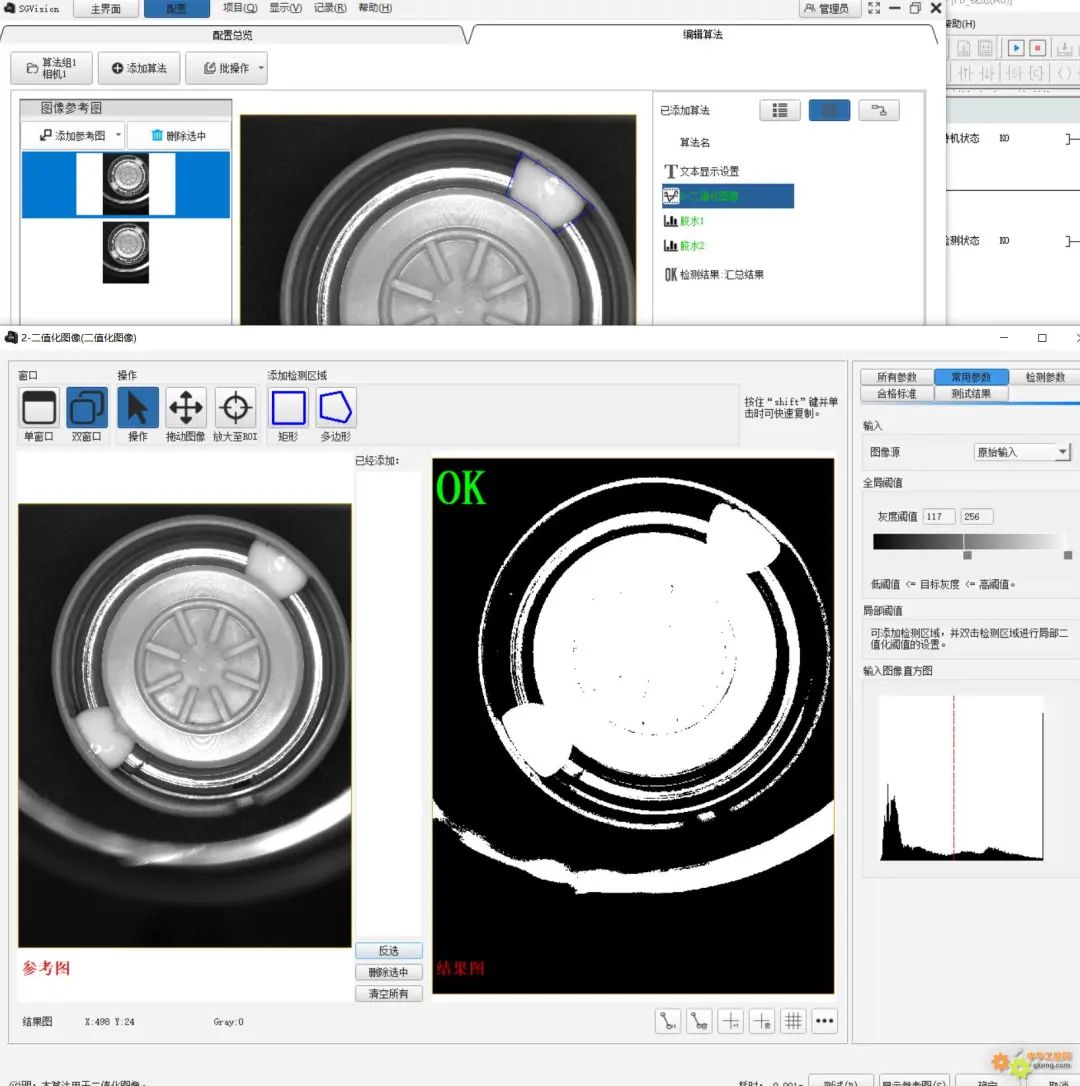
Task: Open the 帮助(H) menu in SGVision
Action: point(375,8)
